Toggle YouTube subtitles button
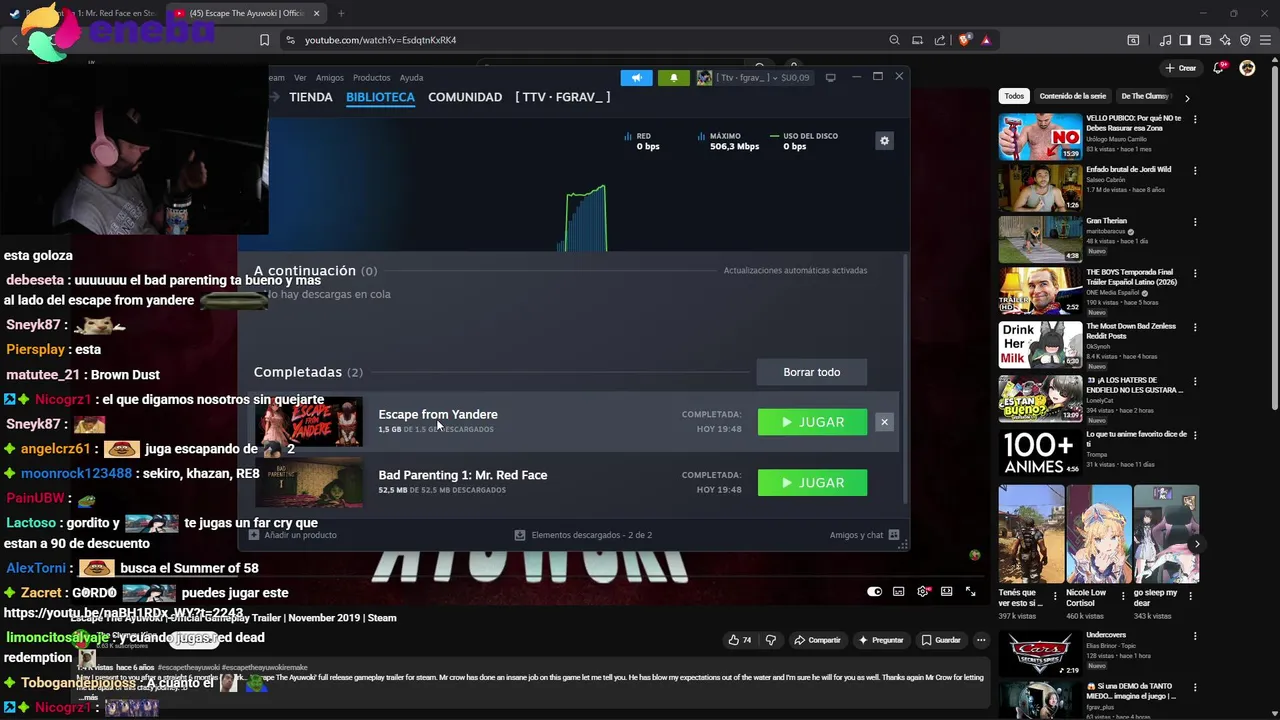This screenshot has height=720, width=1280. click(x=899, y=592)
